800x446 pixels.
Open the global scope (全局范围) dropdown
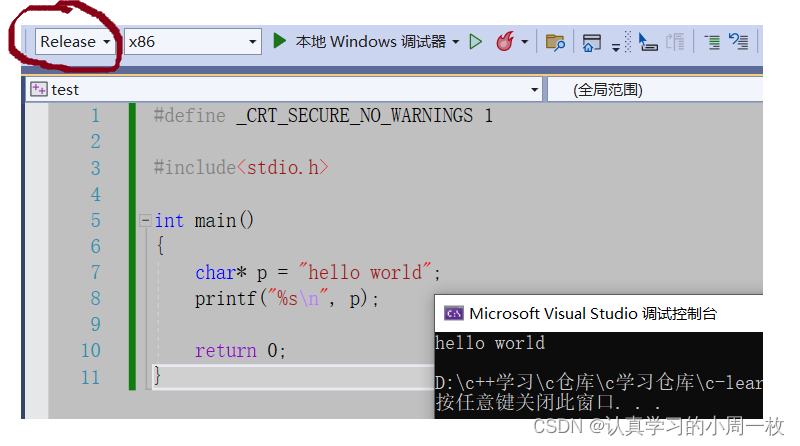pos(650,89)
